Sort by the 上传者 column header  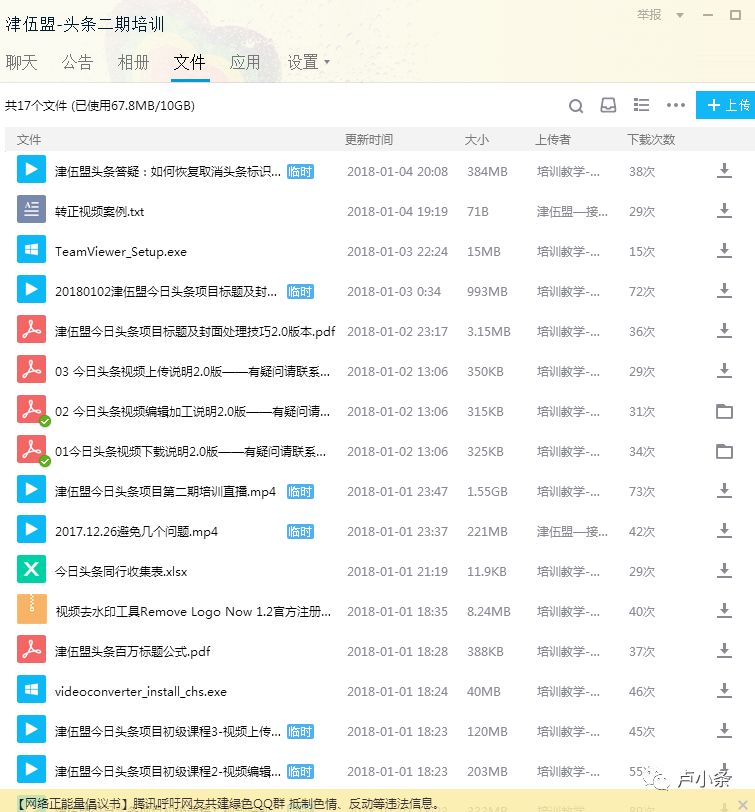coord(553,140)
